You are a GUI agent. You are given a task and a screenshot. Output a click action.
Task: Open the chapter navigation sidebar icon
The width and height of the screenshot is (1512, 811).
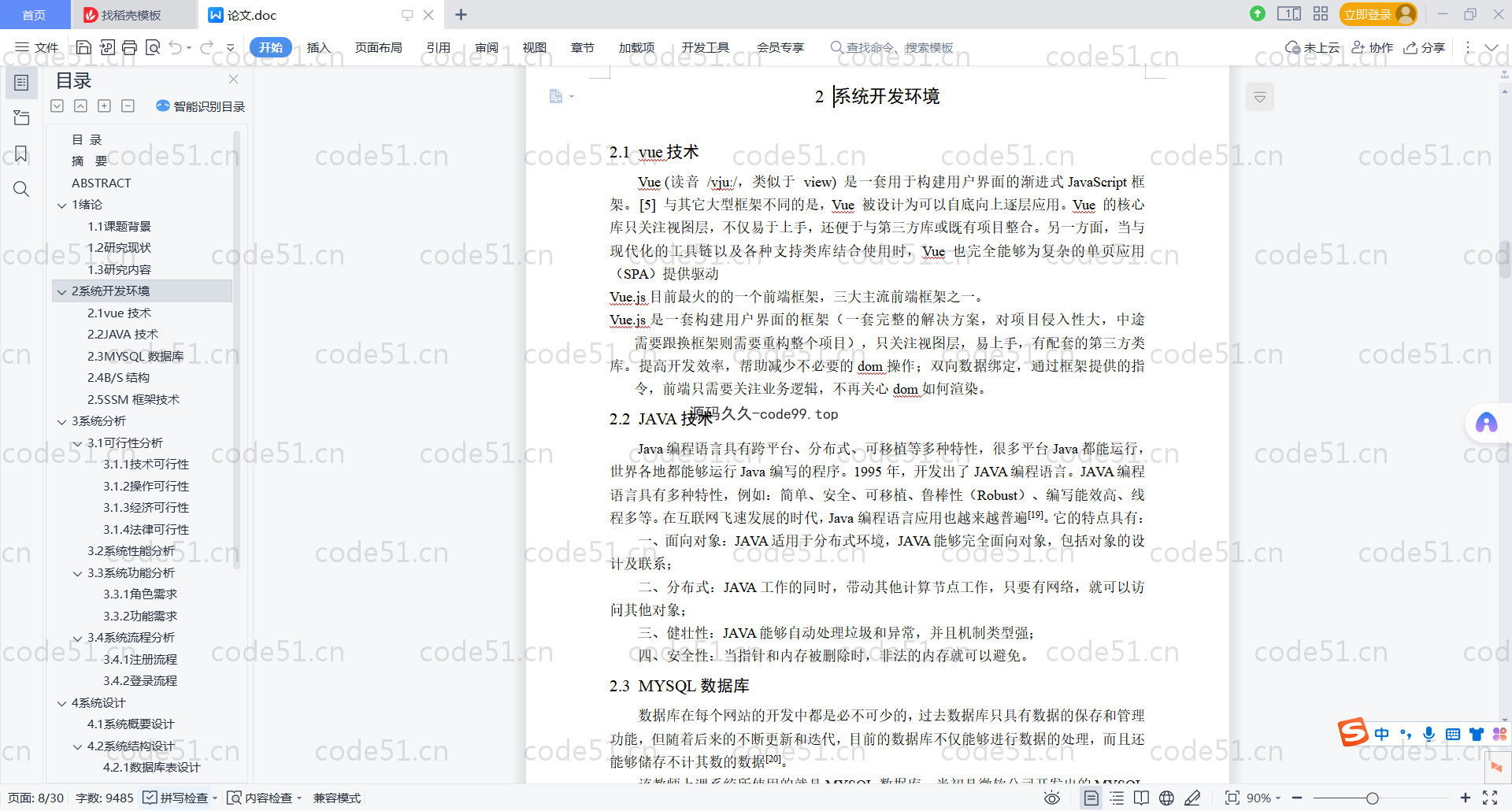pyautogui.click(x=21, y=118)
